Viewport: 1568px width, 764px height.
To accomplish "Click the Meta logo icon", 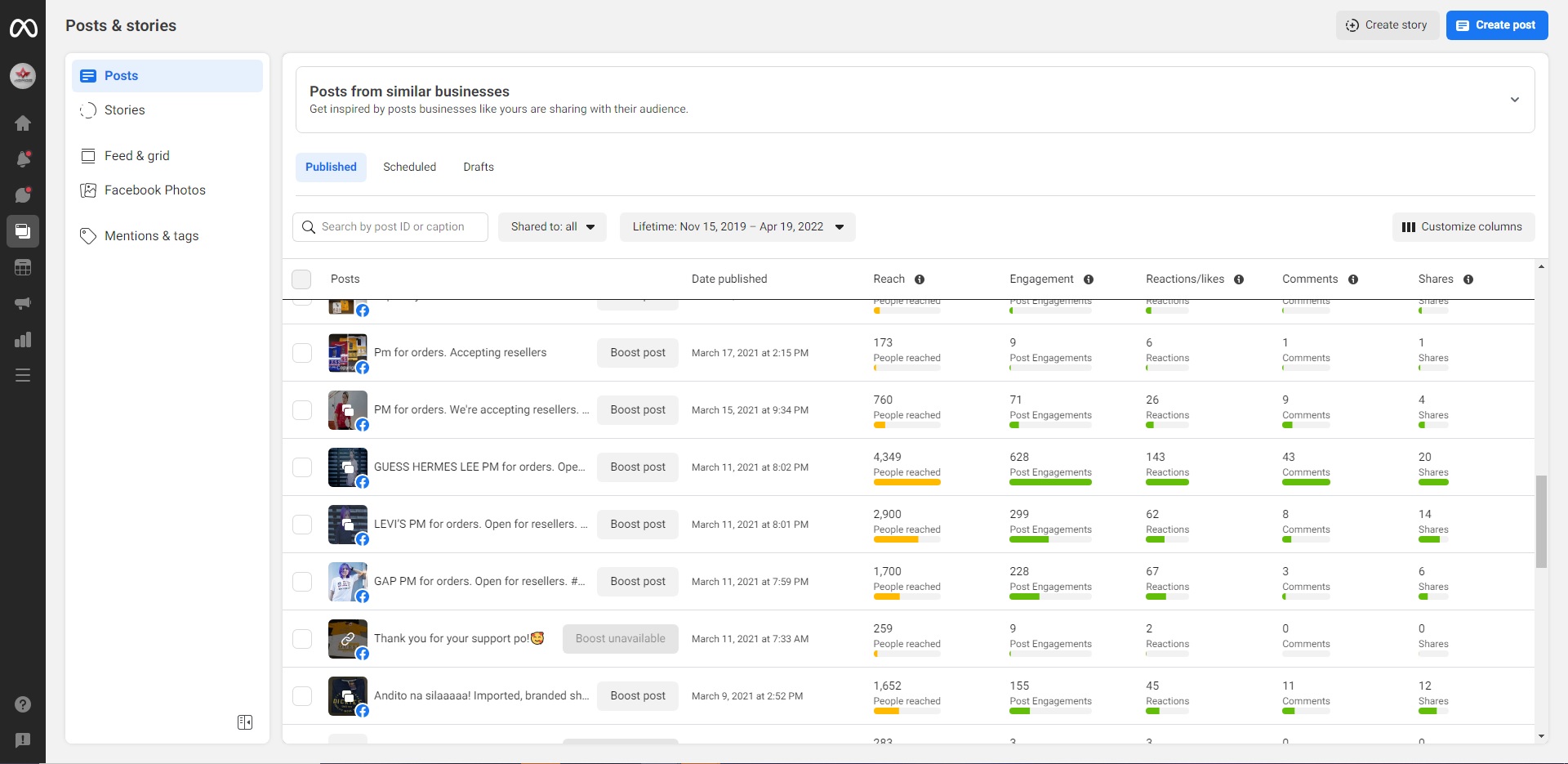I will (23, 29).
